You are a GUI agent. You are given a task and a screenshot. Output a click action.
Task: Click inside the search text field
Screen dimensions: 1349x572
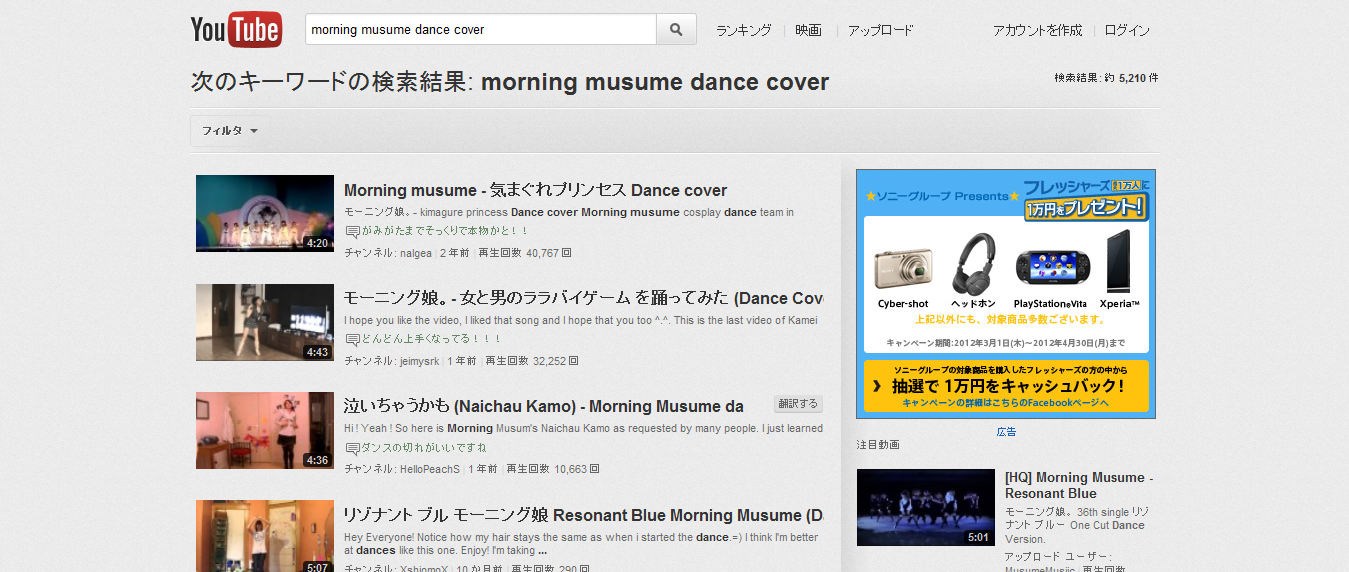coord(480,30)
